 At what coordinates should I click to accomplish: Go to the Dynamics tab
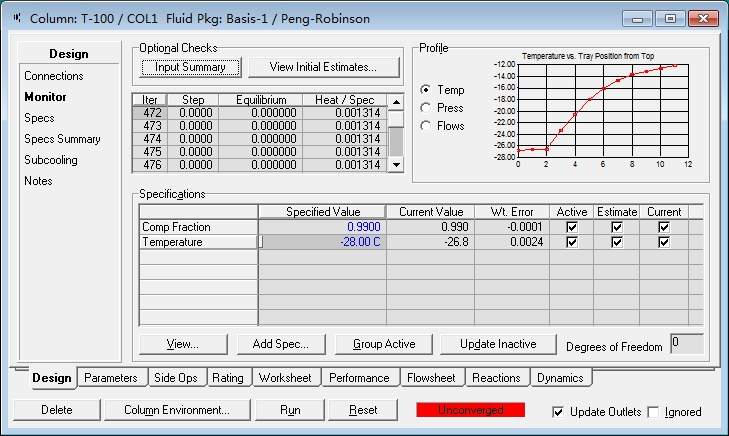560,378
